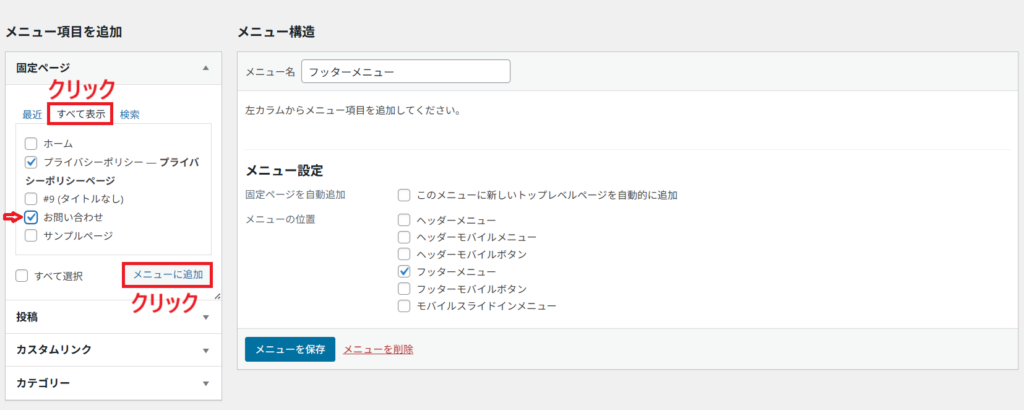Screen dimensions: 1024x410
Task: Click the メニューを保存 button
Action: (289, 349)
